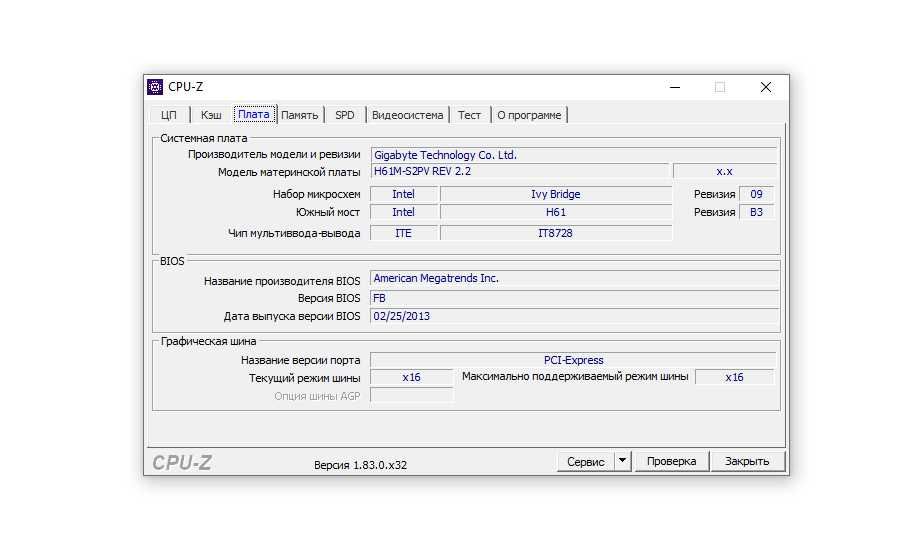Switch to the Кэш tab
This screenshot has height=537, width=915.
211,115
